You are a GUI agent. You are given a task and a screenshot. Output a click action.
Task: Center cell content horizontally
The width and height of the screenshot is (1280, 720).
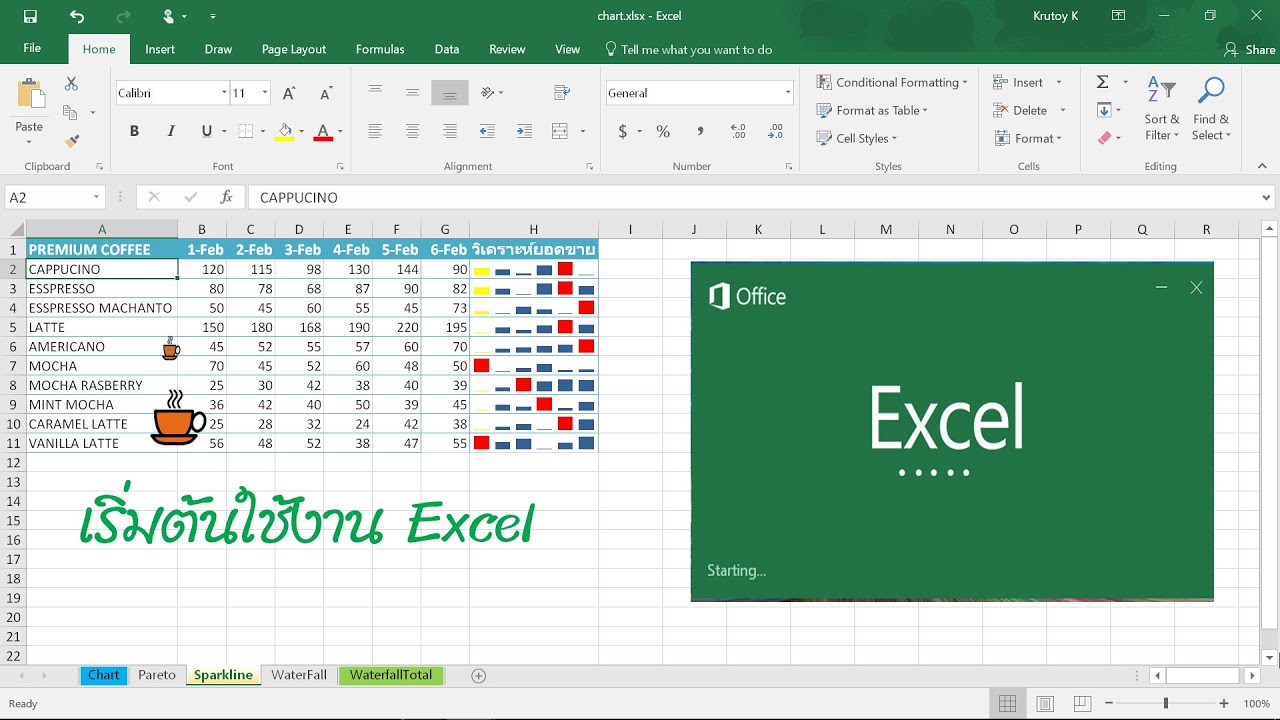pos(412,131)
